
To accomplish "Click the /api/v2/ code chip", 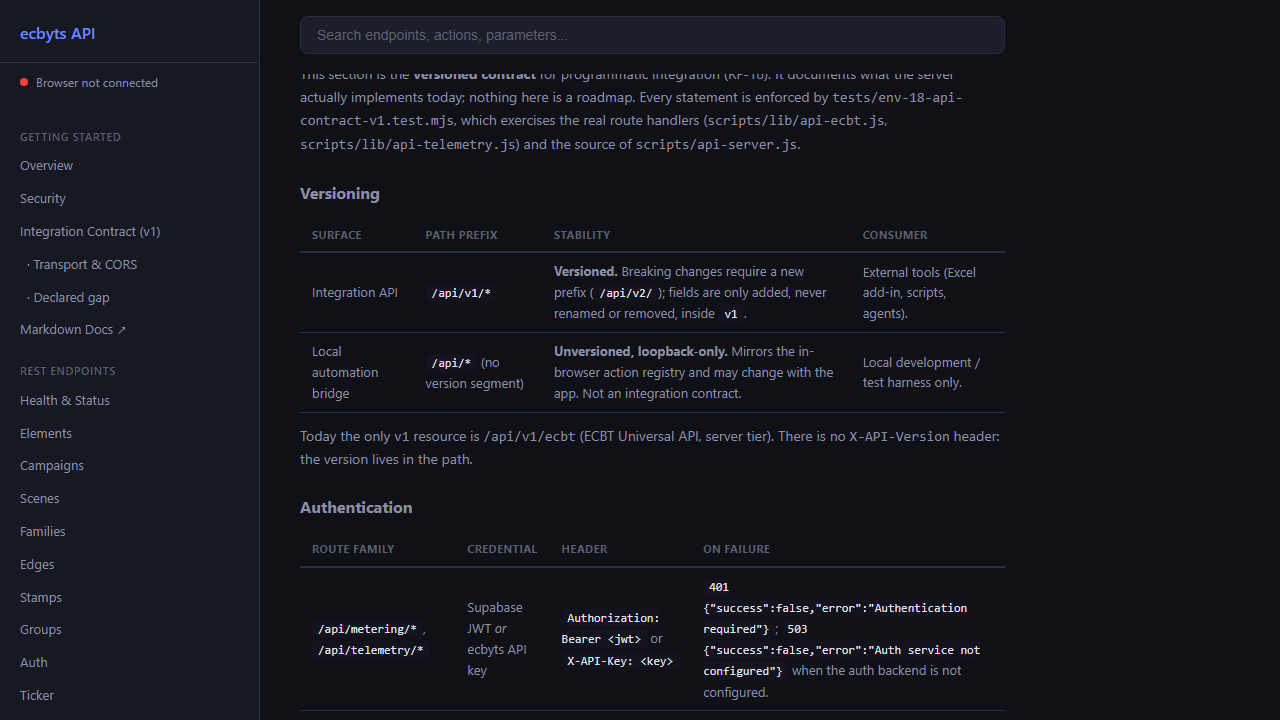I will pyautogui.click(x=626, y=293).
